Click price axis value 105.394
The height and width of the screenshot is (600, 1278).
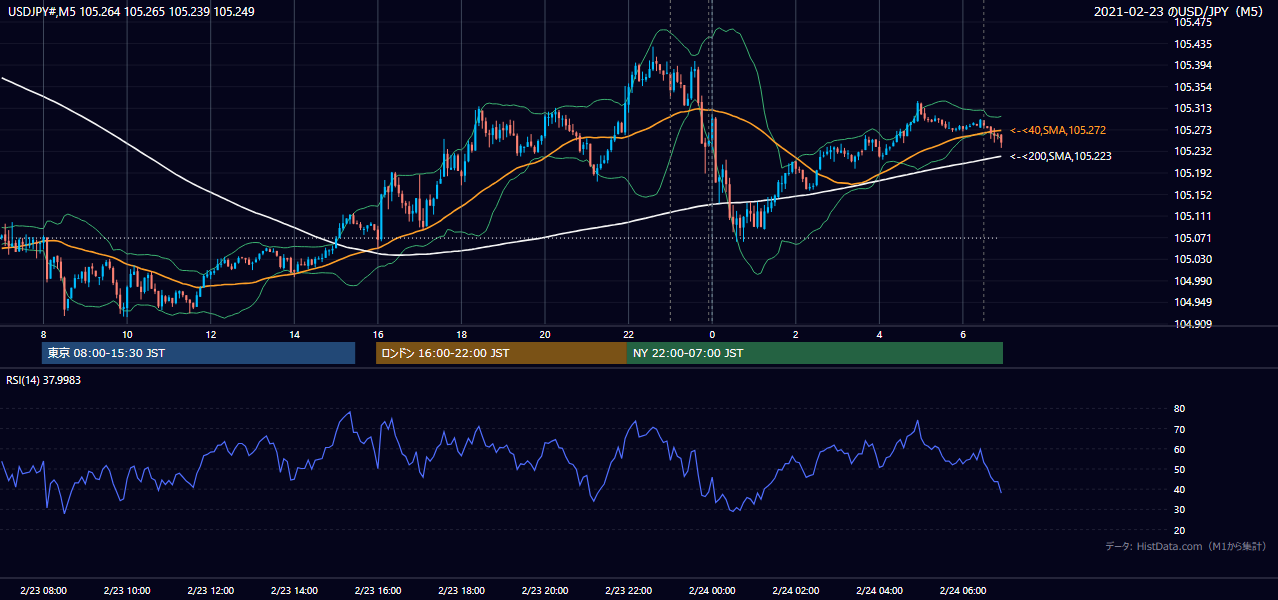1193,65
